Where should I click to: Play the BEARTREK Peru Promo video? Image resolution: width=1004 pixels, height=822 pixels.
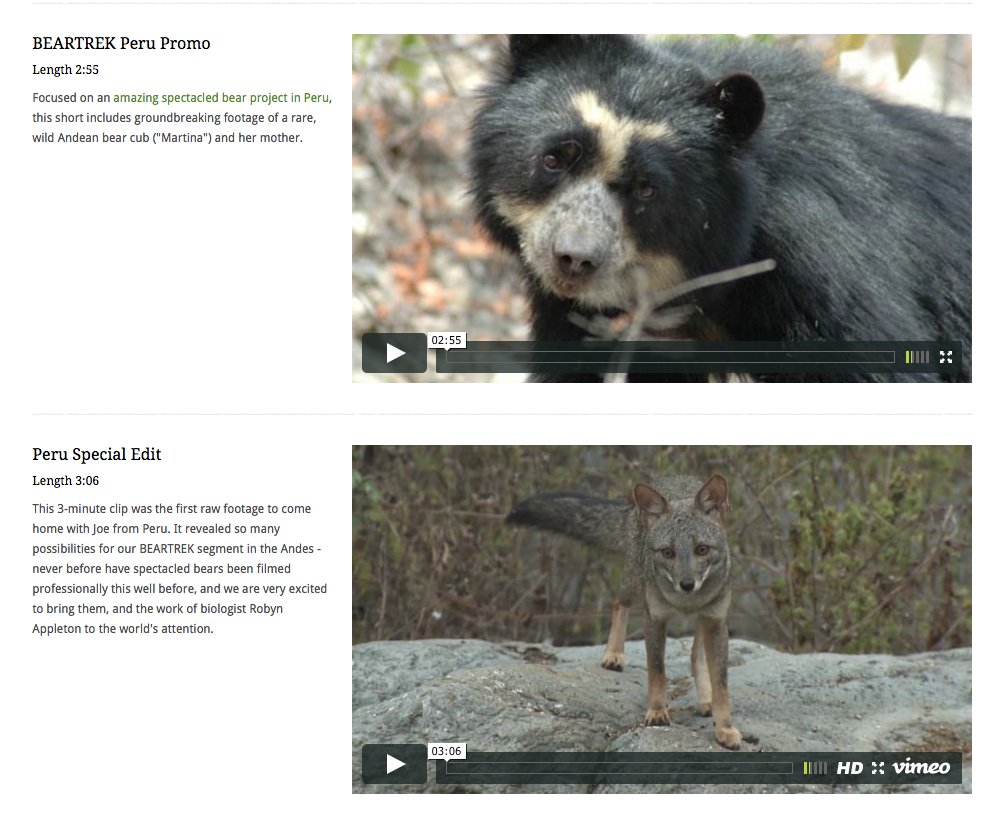click(x=394, y=353)
